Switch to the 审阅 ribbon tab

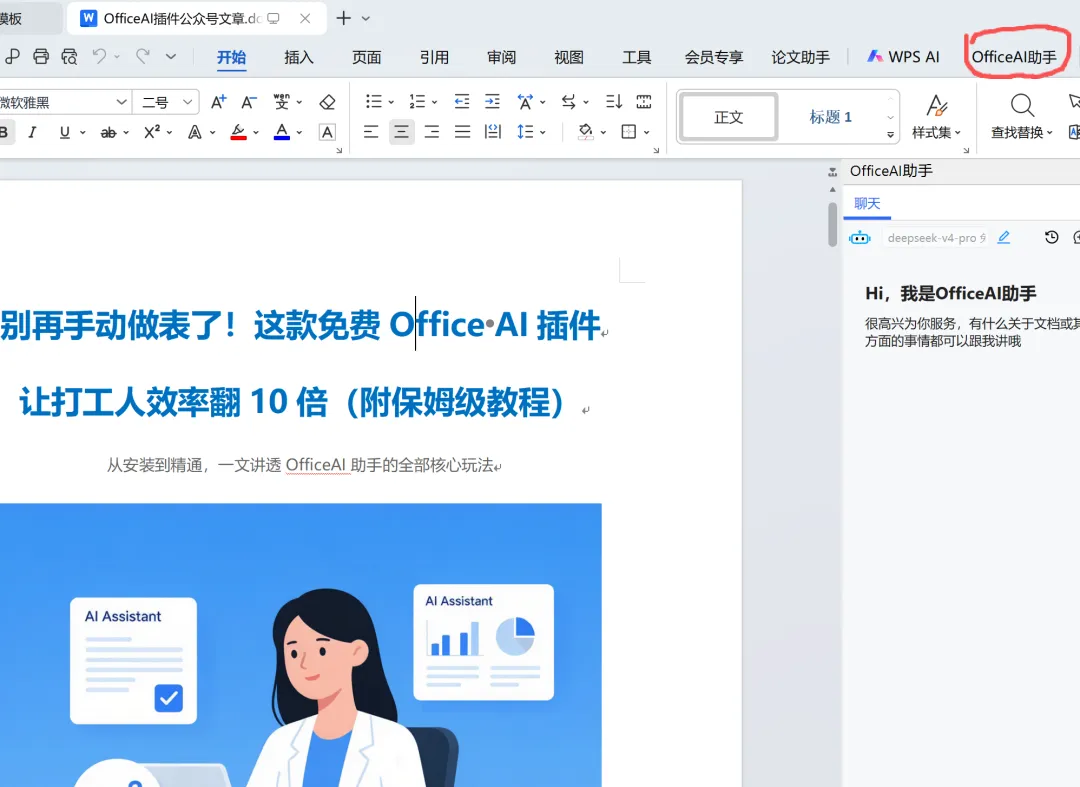pos(501,57)
